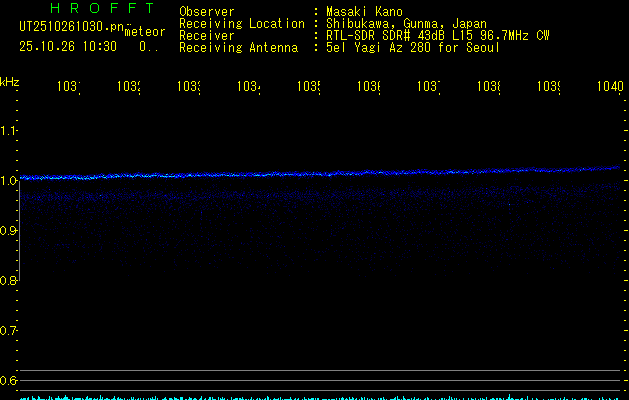This screenshot has height=400, width=629.
Task: Click the 'Receiving Location' field label
Action: (241, 23)
